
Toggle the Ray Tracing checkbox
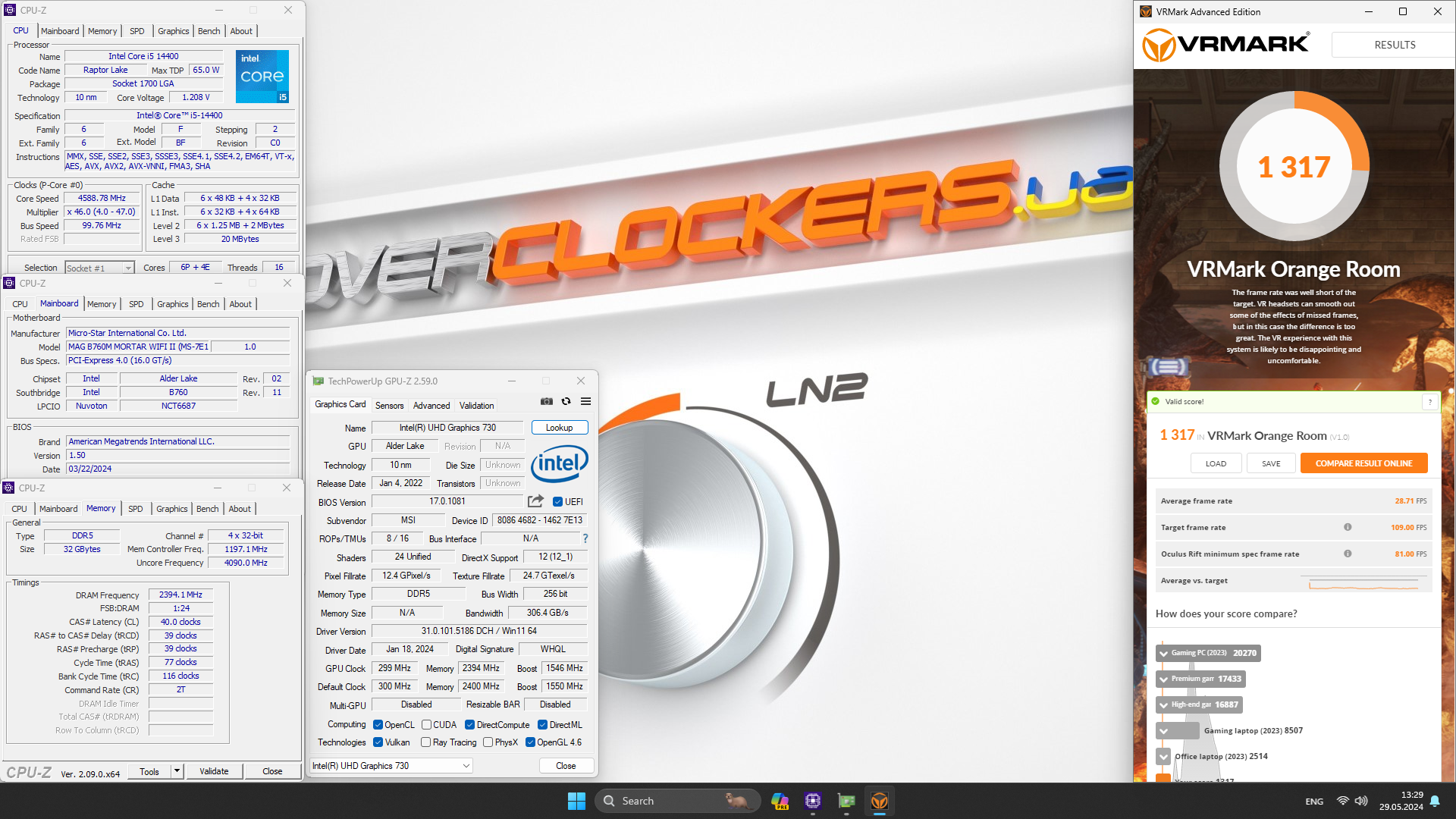425,742
